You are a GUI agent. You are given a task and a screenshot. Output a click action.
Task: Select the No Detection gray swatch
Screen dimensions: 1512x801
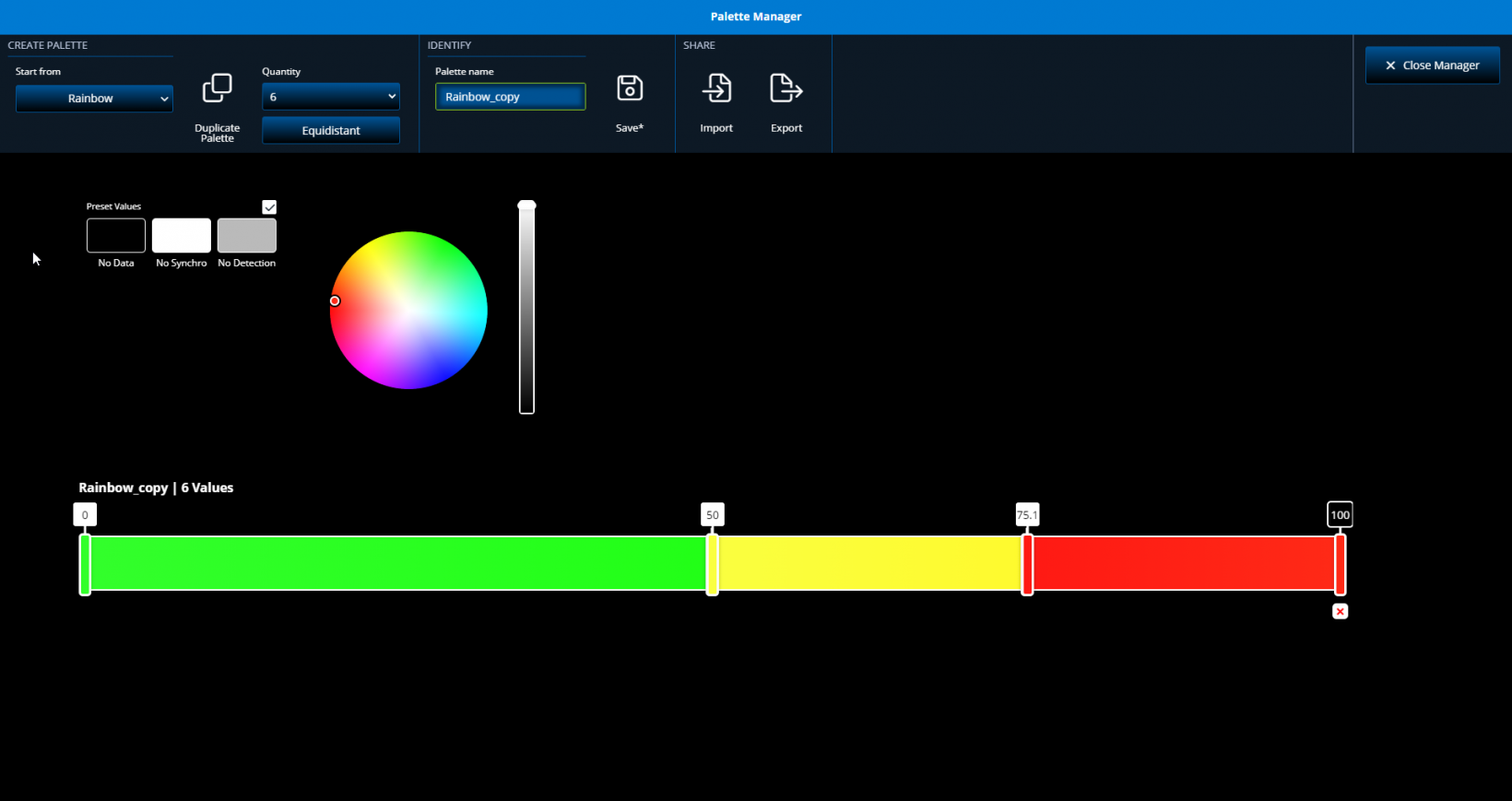[247, 236]
